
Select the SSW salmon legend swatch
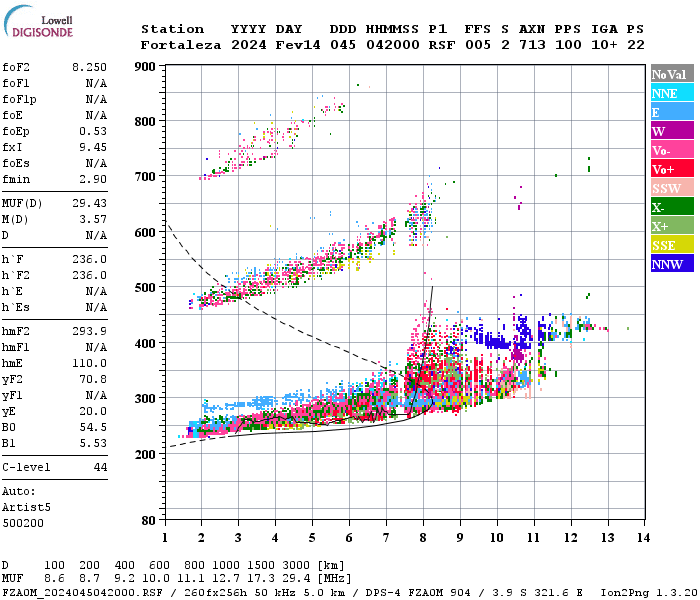672,188
